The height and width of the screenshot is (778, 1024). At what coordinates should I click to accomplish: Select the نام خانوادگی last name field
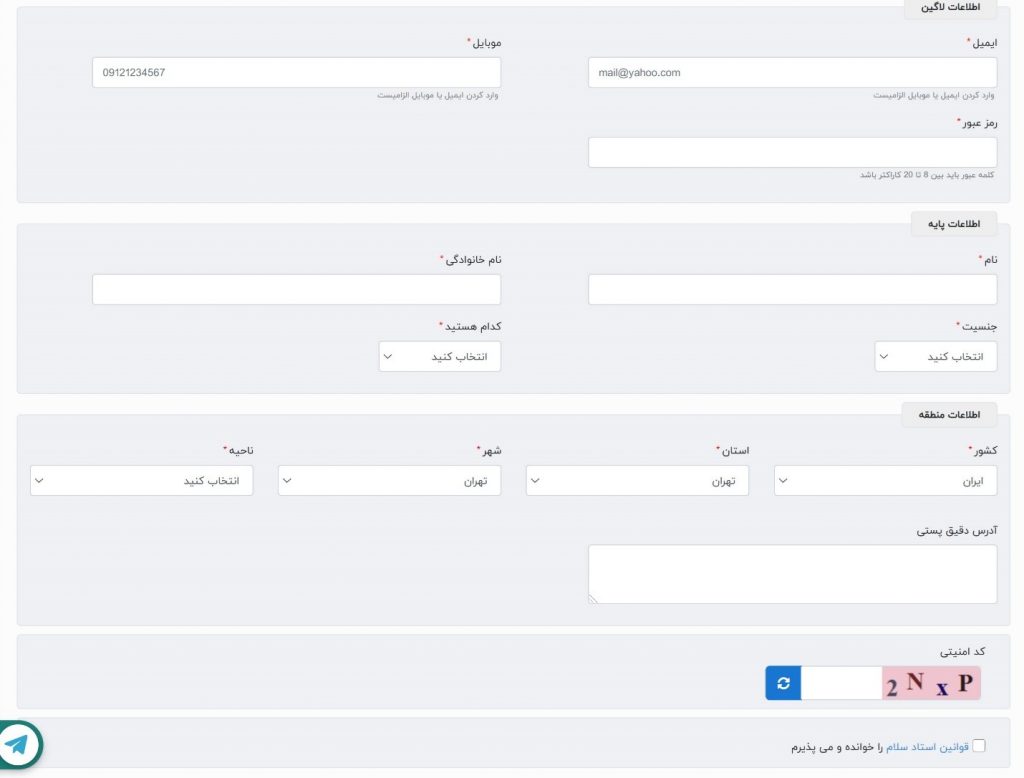pos(296,289)
